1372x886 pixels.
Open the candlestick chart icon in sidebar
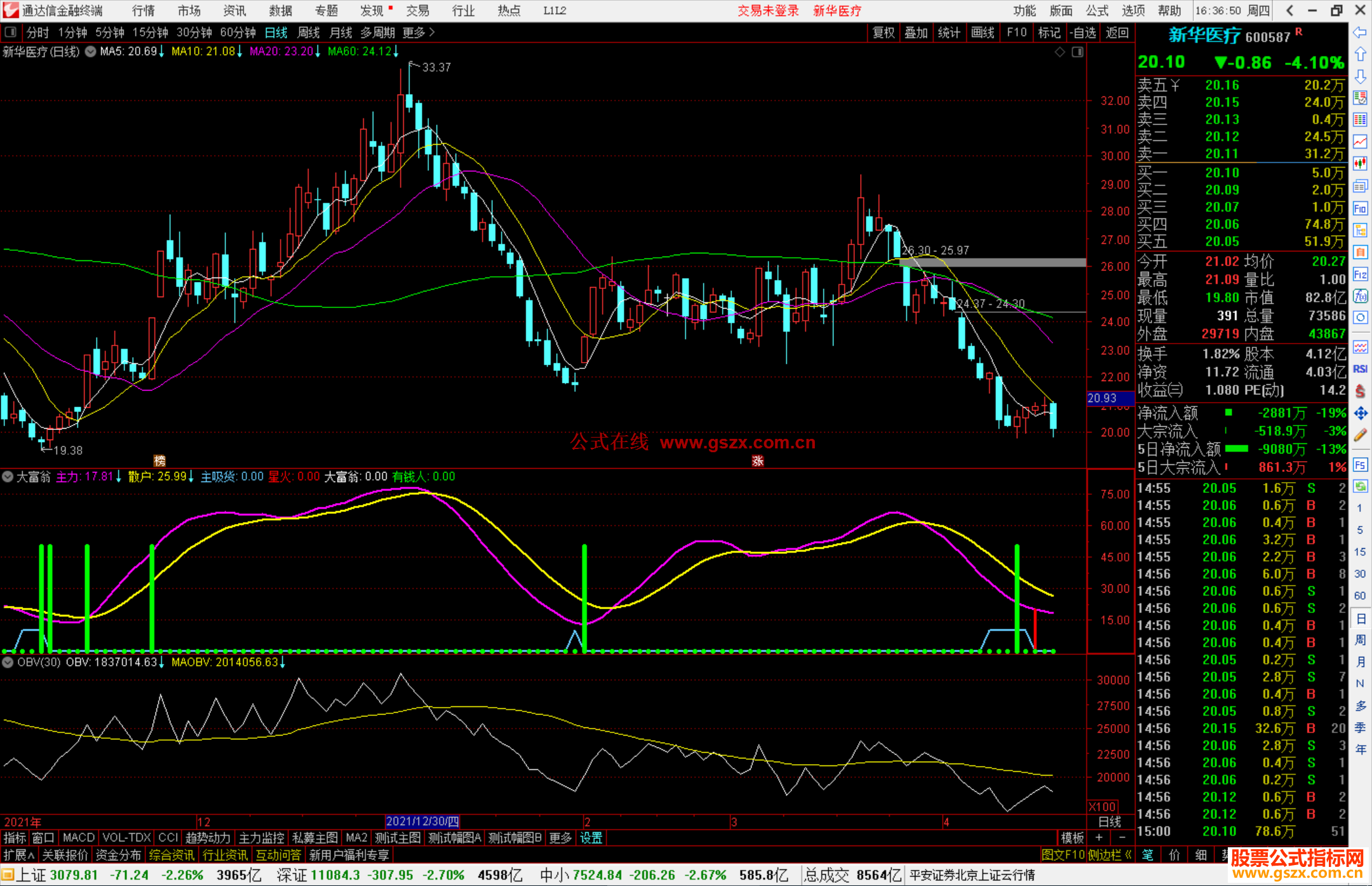1360,164
